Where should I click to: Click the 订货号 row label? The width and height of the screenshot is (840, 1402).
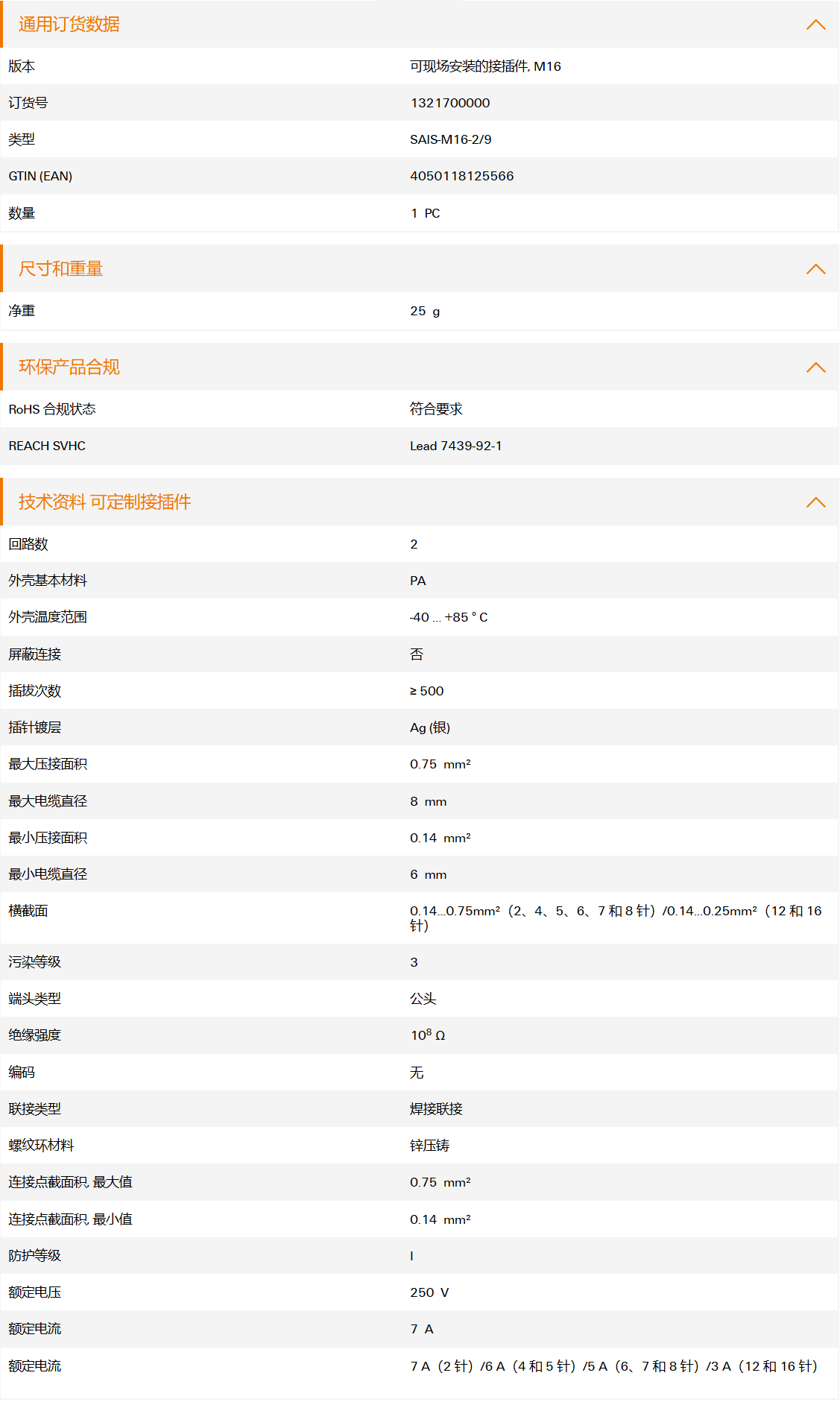[28, 103]
